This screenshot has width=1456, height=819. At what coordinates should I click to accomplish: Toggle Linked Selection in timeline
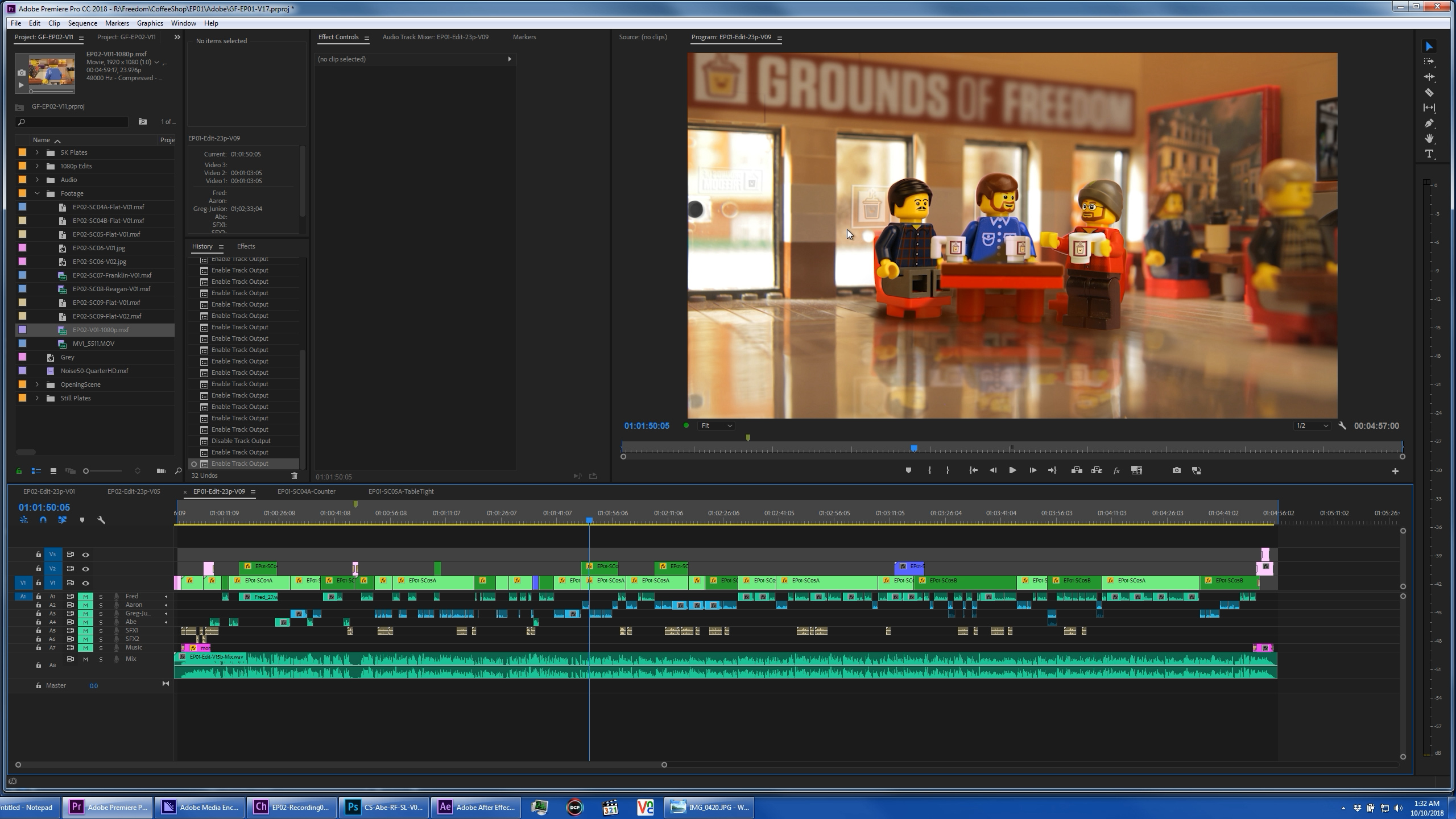point(63,520)
